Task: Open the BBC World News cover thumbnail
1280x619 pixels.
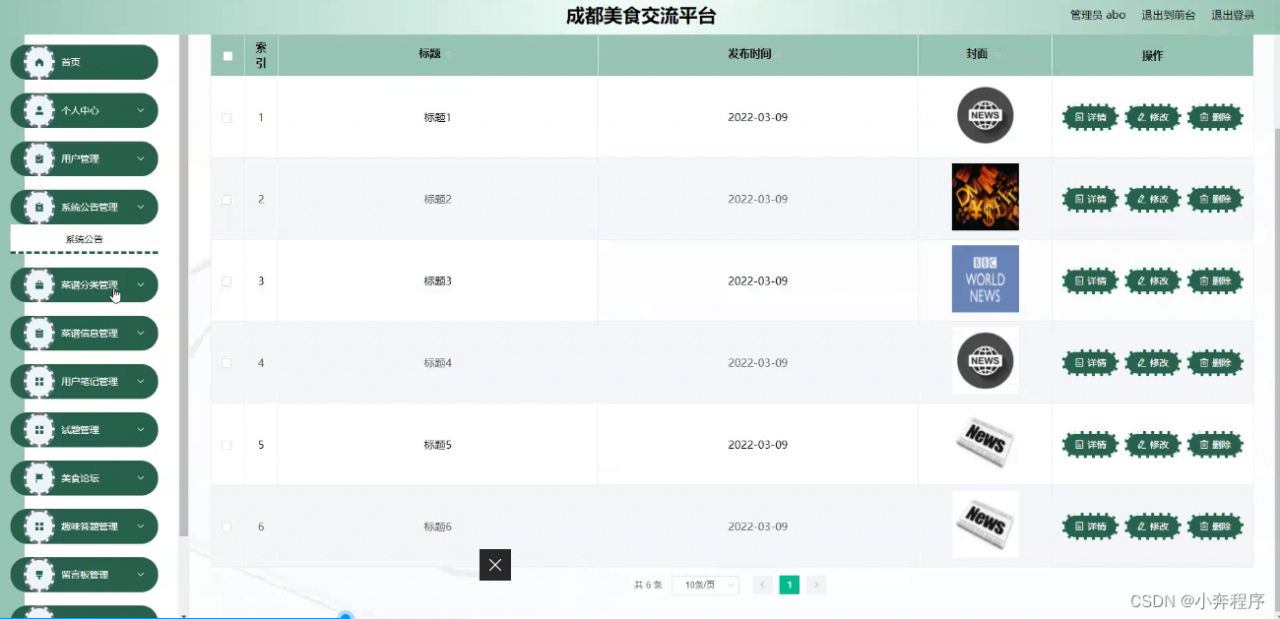Action: click(985, 278)
